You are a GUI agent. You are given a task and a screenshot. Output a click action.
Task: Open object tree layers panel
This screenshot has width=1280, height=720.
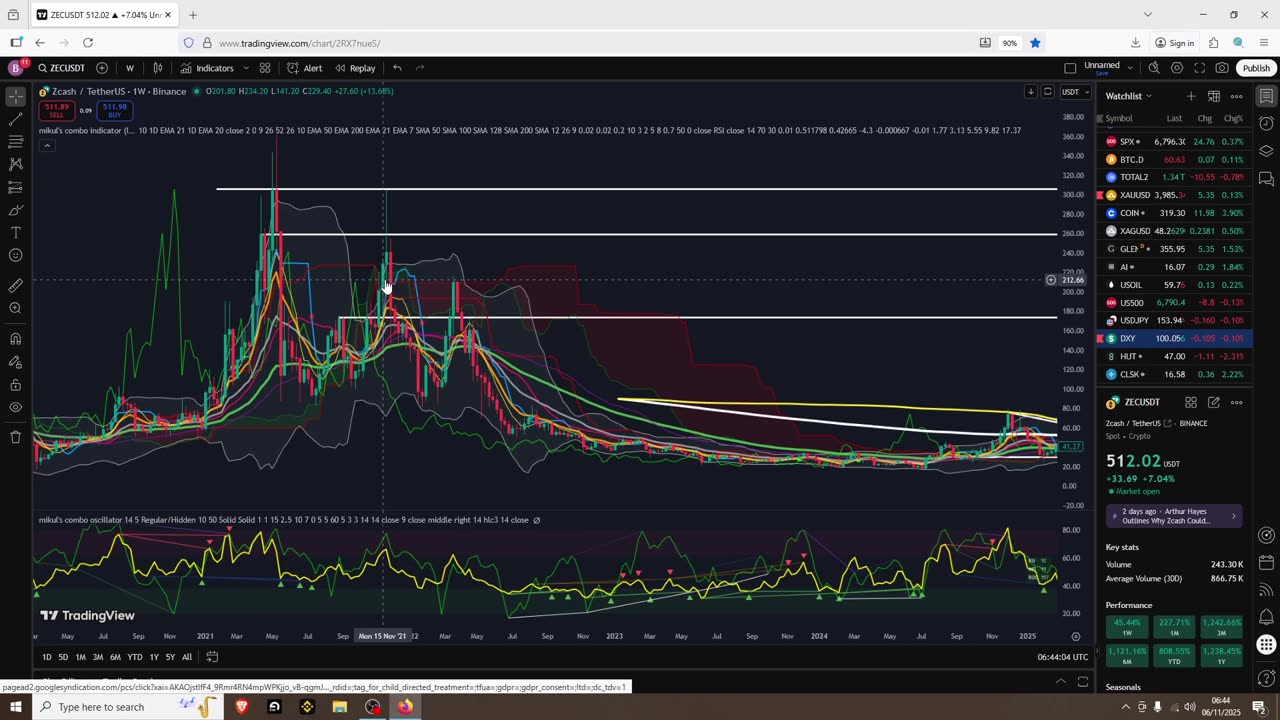pyautogui.click(x=1266, y=151)
